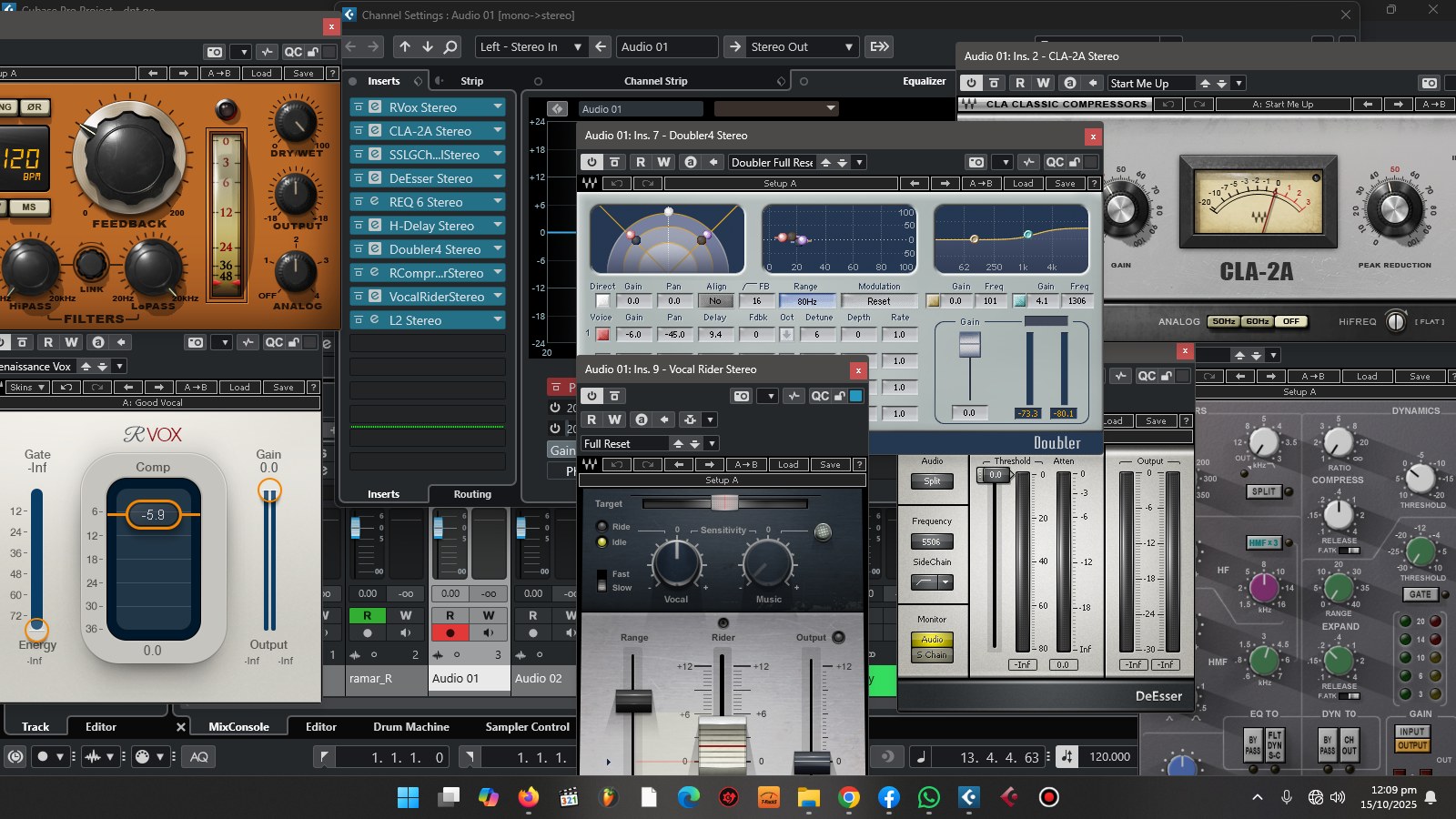This screenshot has width=1456, height=819.
Task: Click Modulation Reset button in Doubler
Action: pos(879,301)
